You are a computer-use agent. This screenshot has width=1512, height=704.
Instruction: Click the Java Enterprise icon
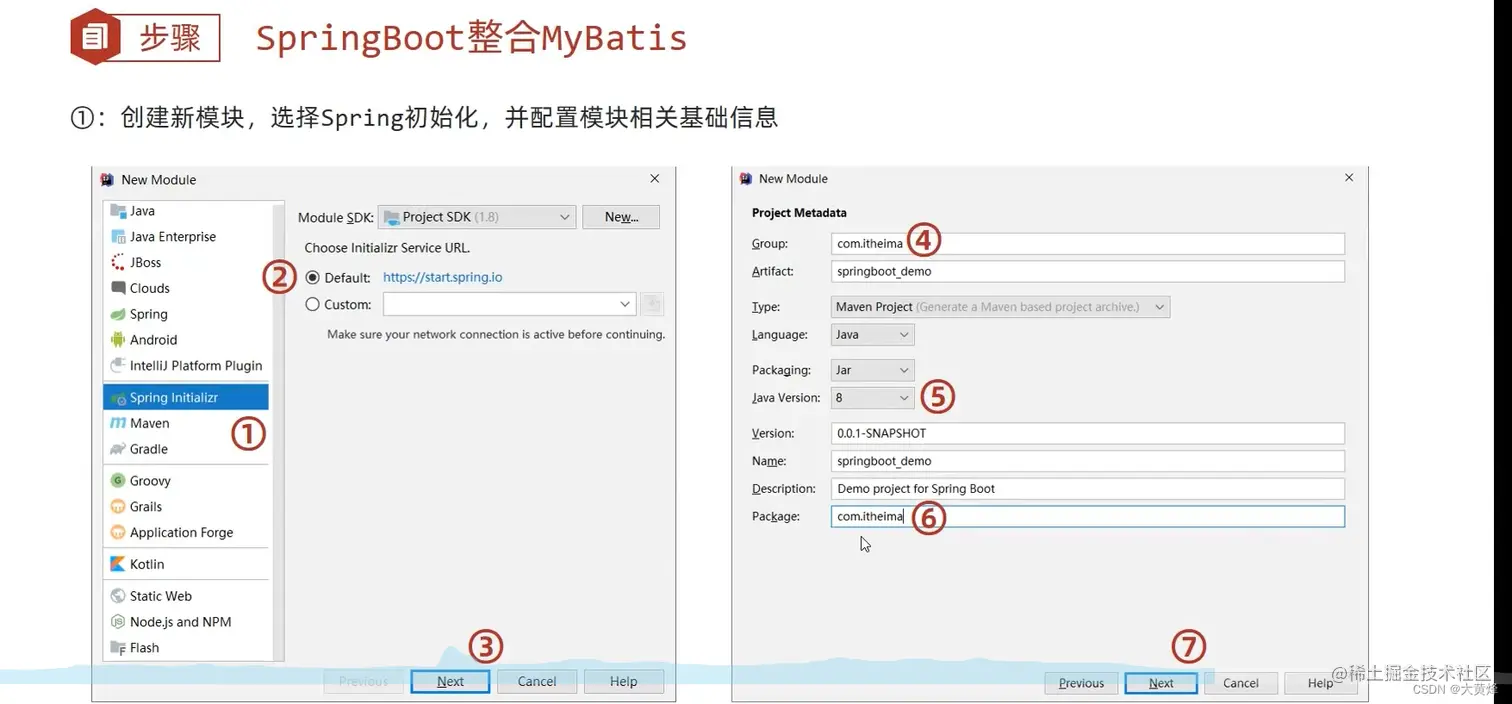pos(118,237)
